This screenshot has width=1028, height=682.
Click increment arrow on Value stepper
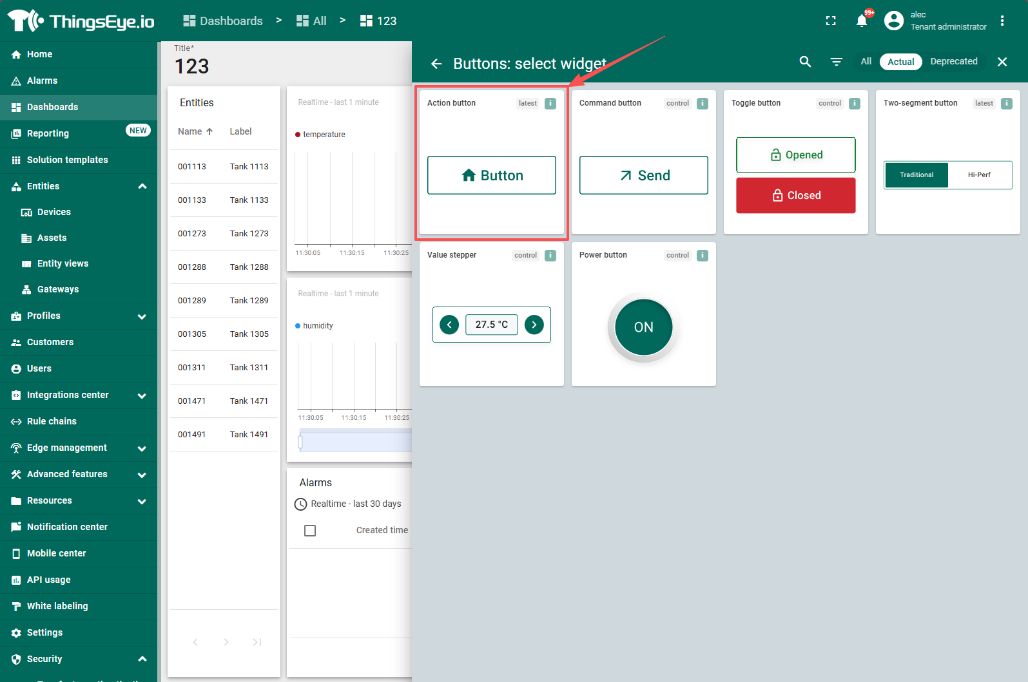(x=534, y=324)
